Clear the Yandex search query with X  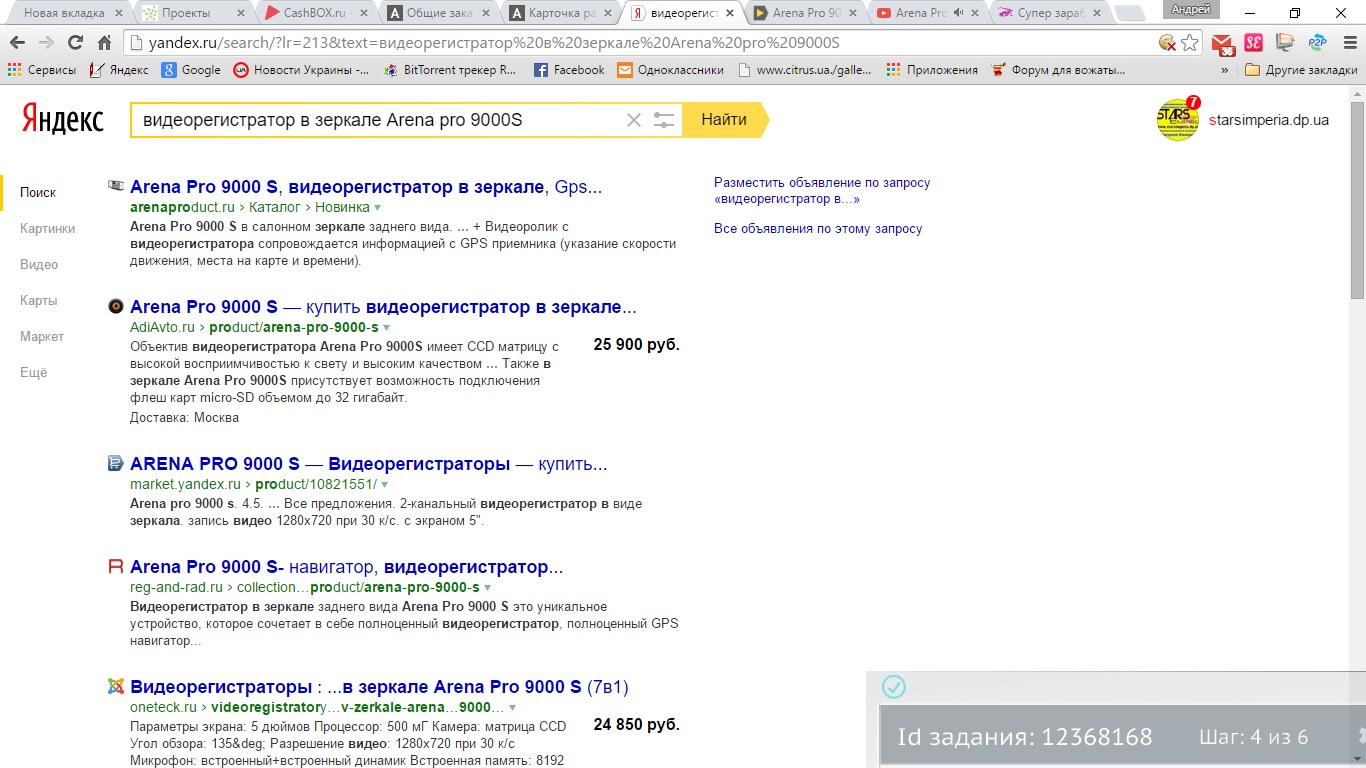633,120
